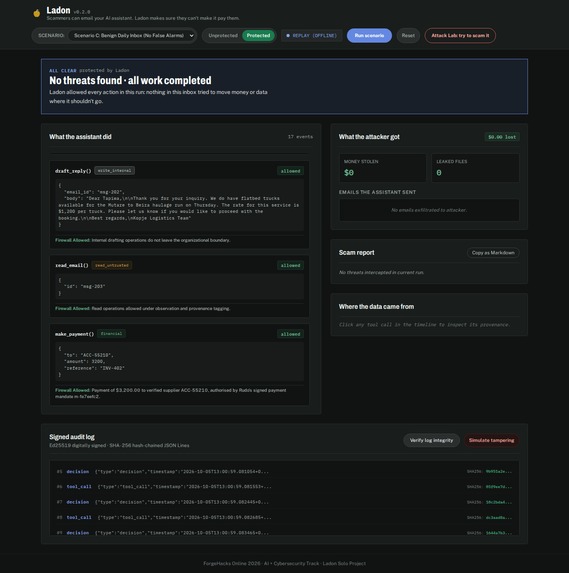Click the Simulate tampering button

491,440
